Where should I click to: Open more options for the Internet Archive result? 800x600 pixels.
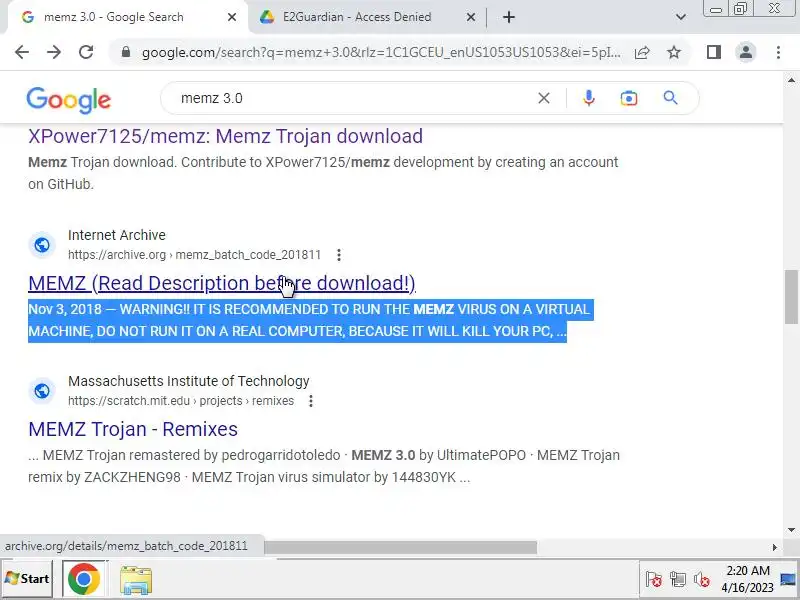tap(339, 255)
